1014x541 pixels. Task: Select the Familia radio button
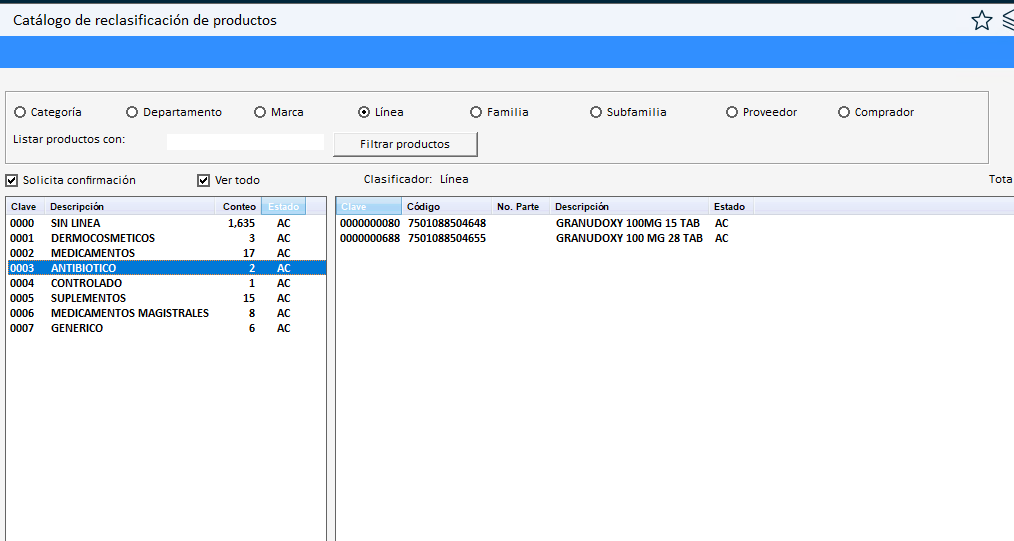tap(476, 112)
